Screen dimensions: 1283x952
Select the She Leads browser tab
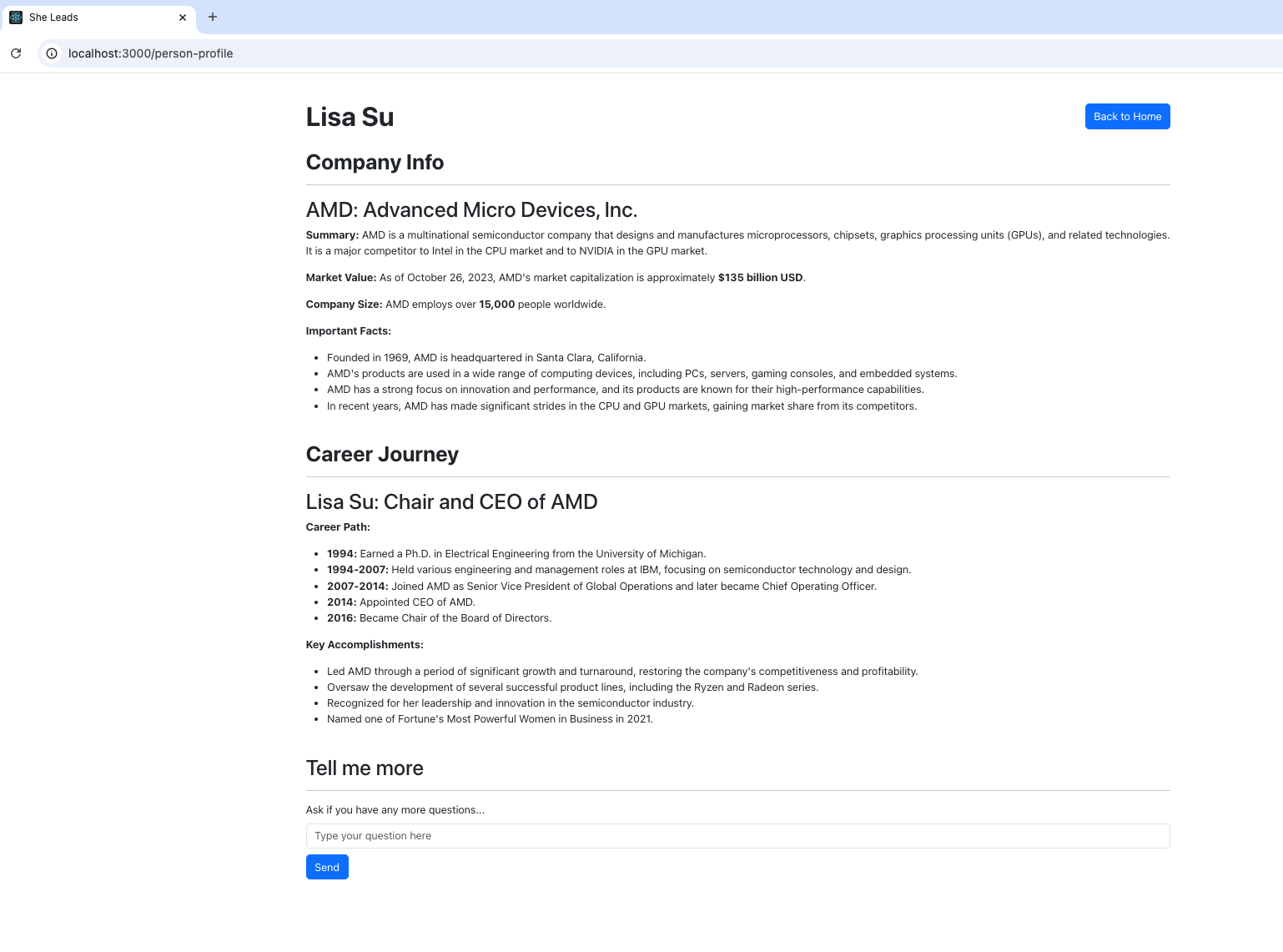click(x=98, y=17)
